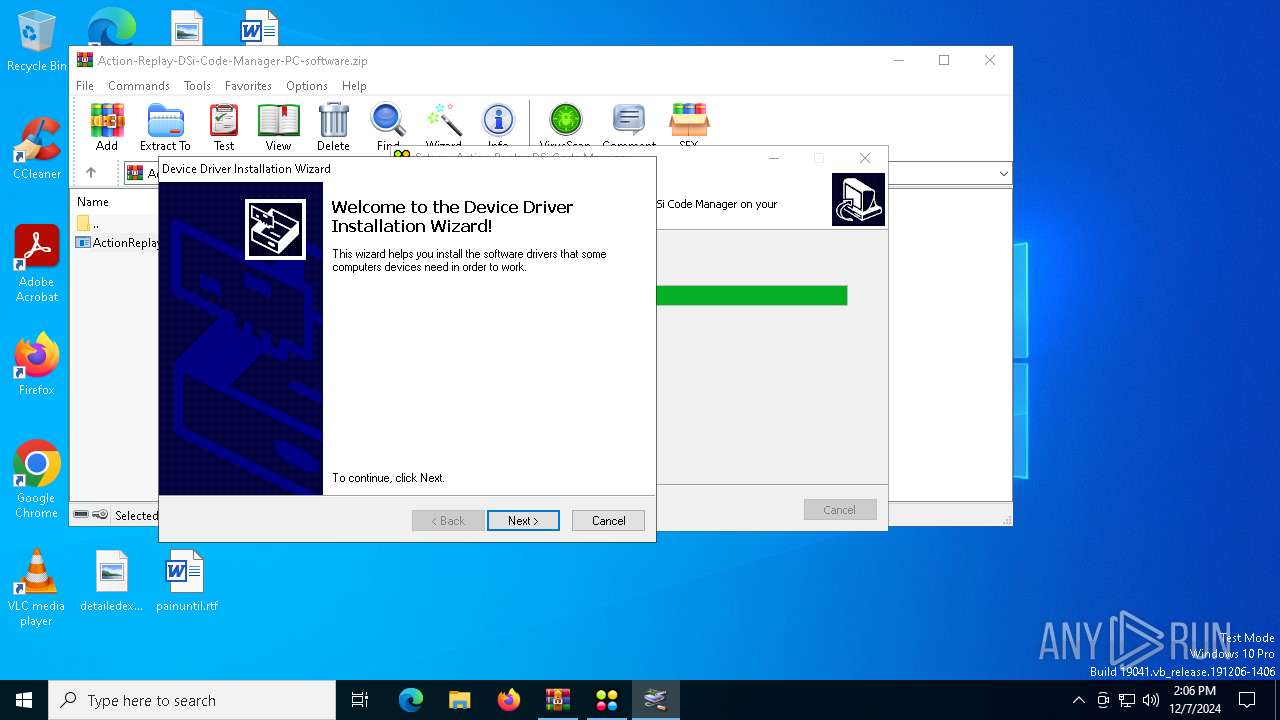Screen dimensions: 1280x720
Task: Open the Comment toolbar icon
Action: coord(629,127)
